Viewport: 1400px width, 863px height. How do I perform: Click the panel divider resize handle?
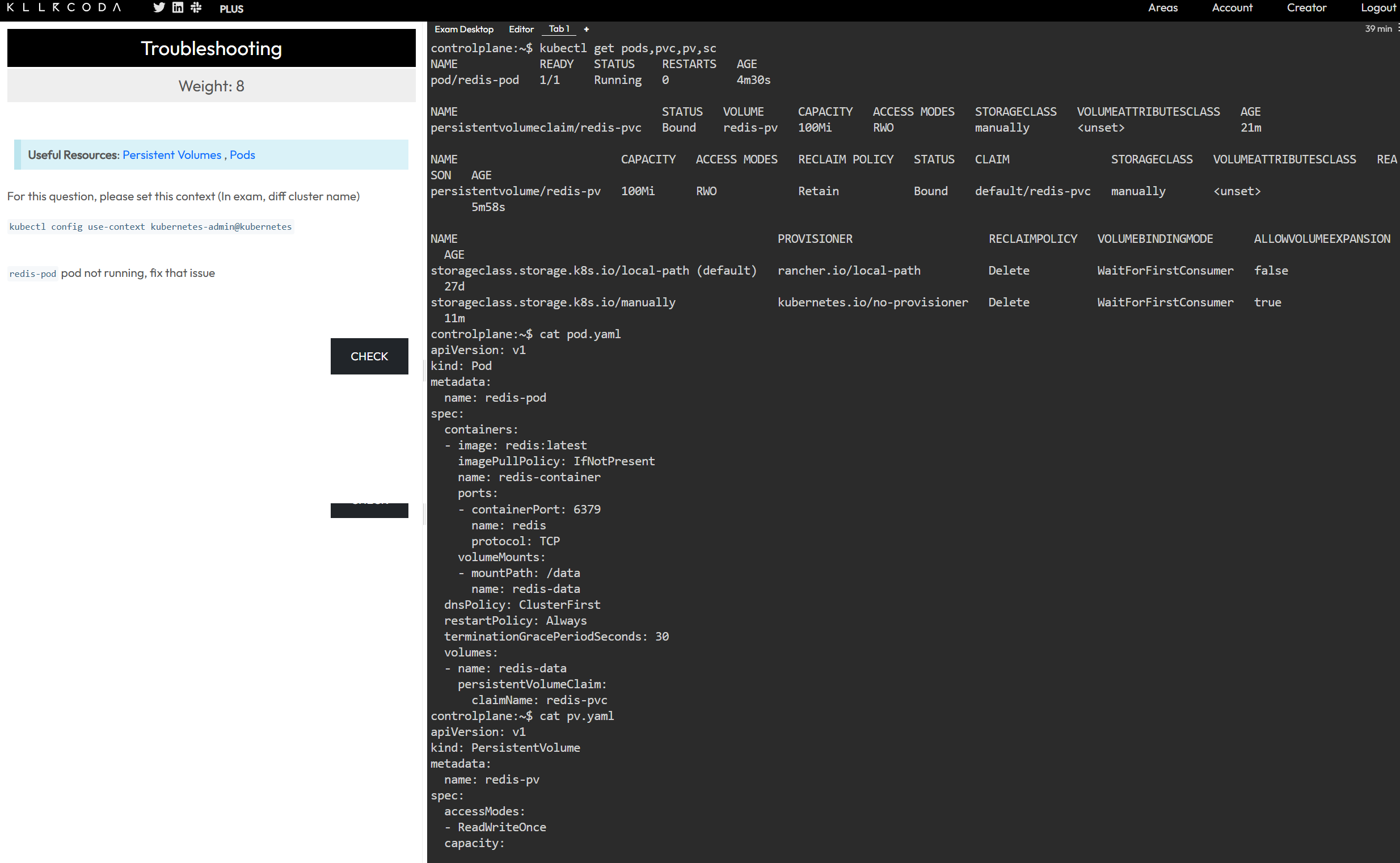(424, 371)
